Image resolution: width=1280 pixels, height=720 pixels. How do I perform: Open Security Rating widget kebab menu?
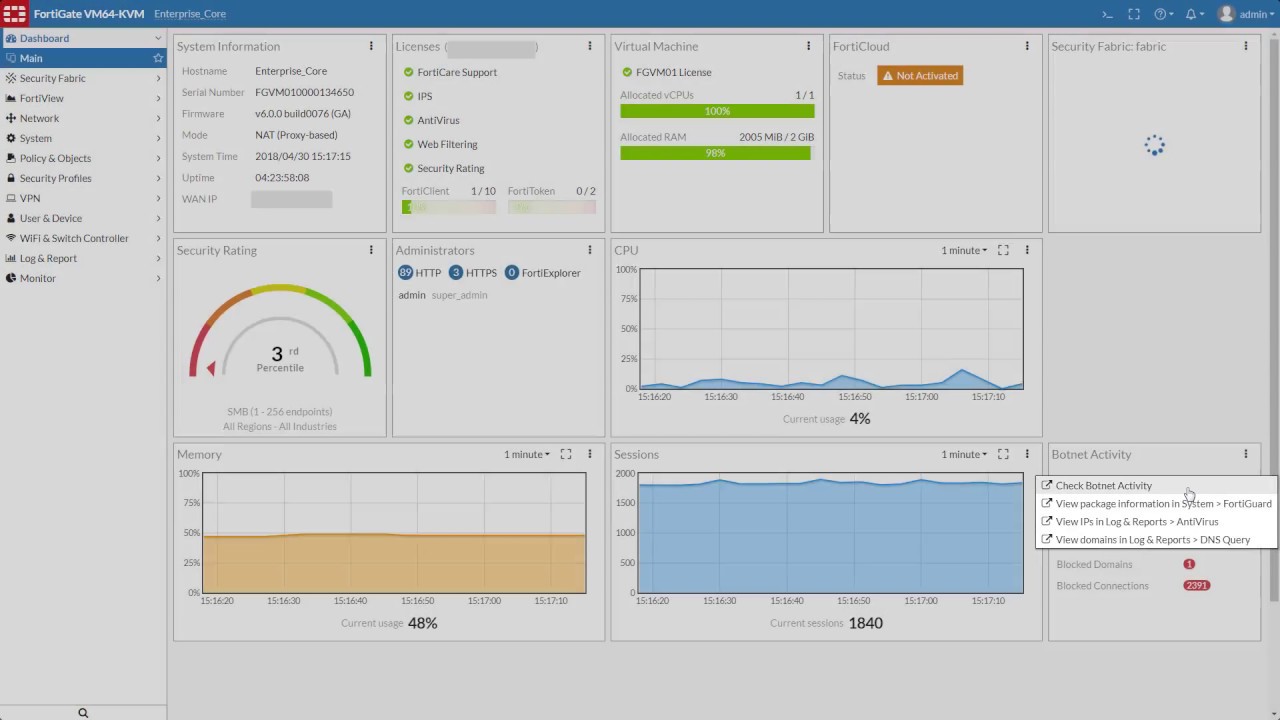click(371, 250)
